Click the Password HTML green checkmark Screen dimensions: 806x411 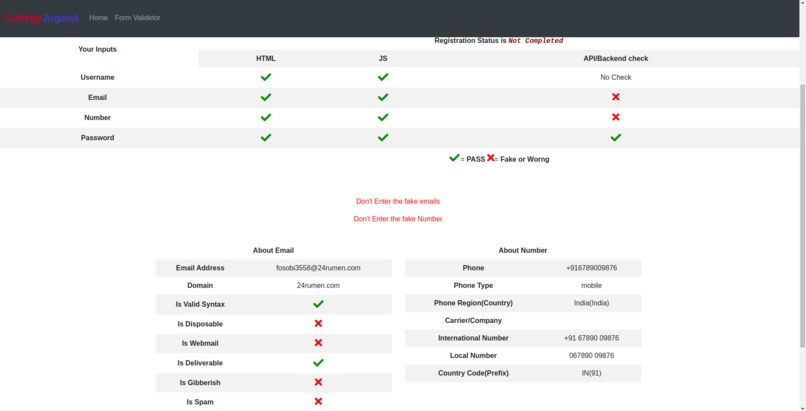(x=266, y=137)
